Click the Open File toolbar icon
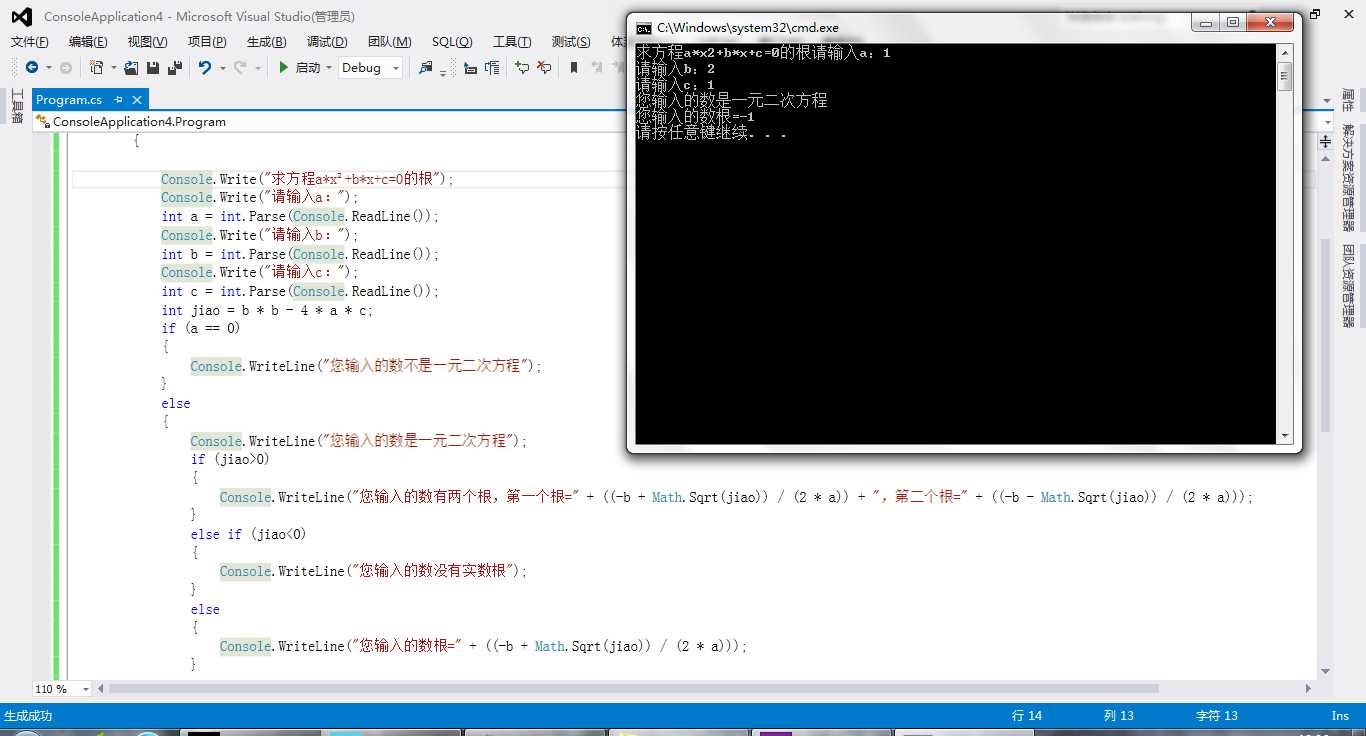 (131, 67)
